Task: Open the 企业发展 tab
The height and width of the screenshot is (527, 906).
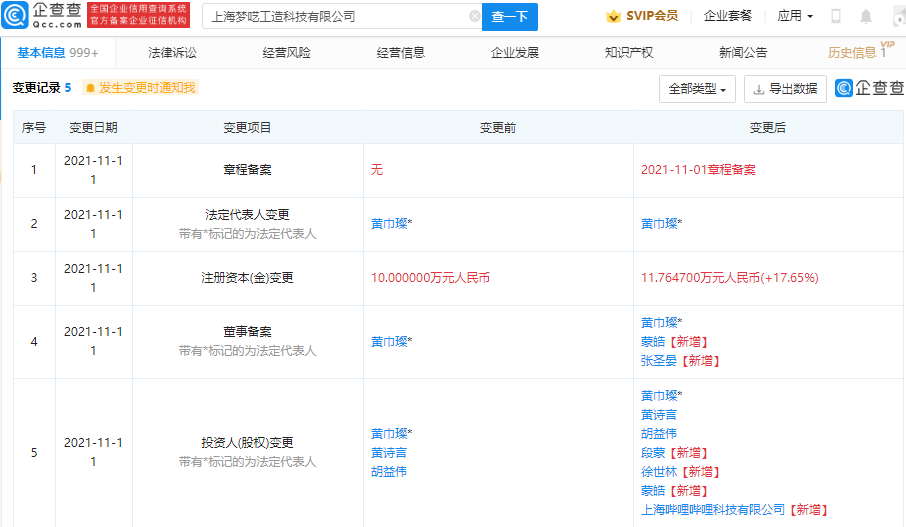Action: 514,53
